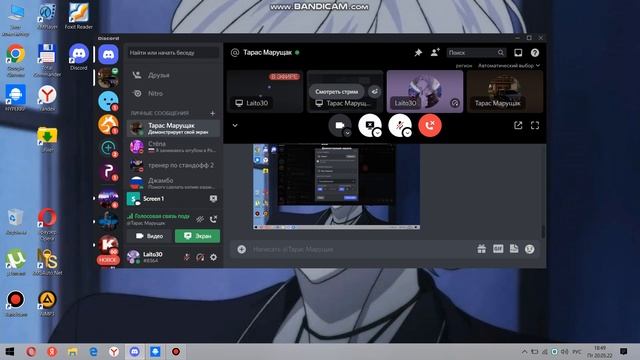The width and height of the screenshot is (640, 360).
Task: Open the sticker picker
Action: [x=514, y=249]
